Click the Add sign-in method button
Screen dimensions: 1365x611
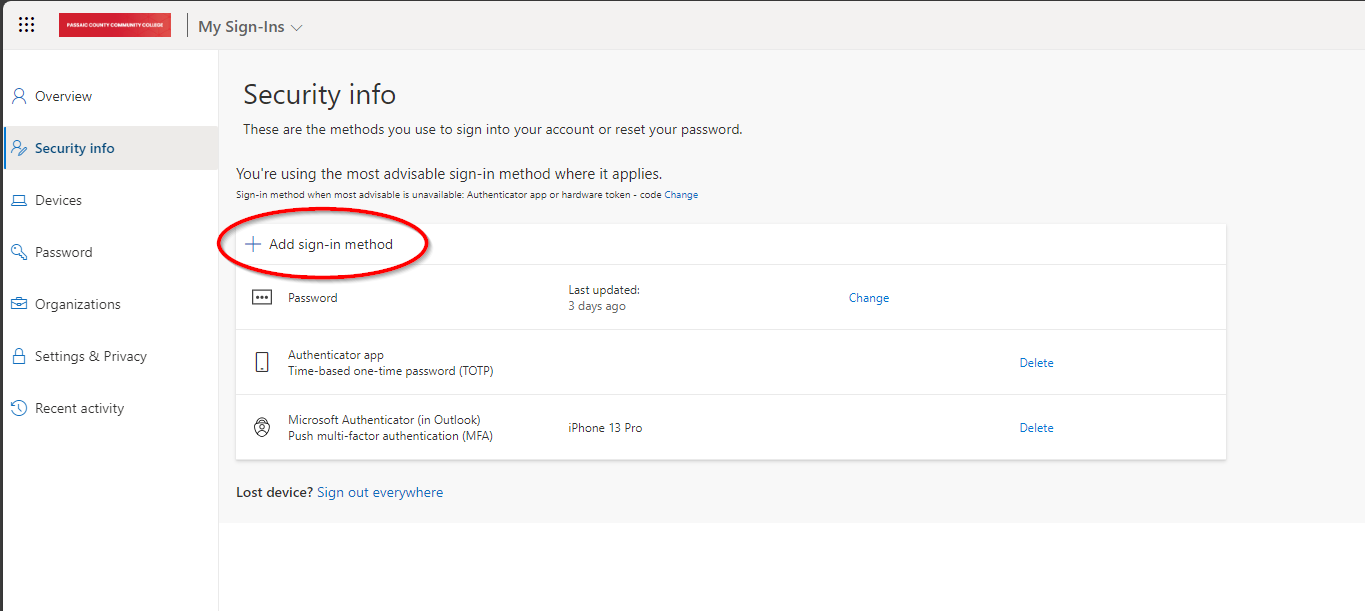click(x=320, y=244)
